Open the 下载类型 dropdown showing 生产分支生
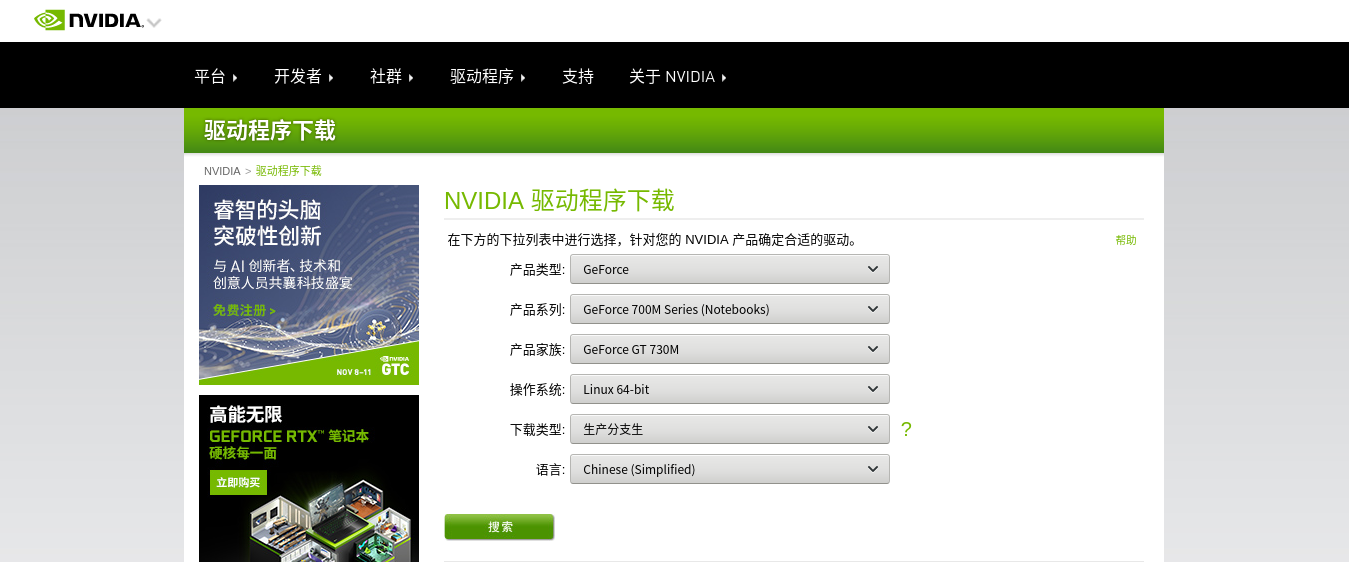 (730, 429)
